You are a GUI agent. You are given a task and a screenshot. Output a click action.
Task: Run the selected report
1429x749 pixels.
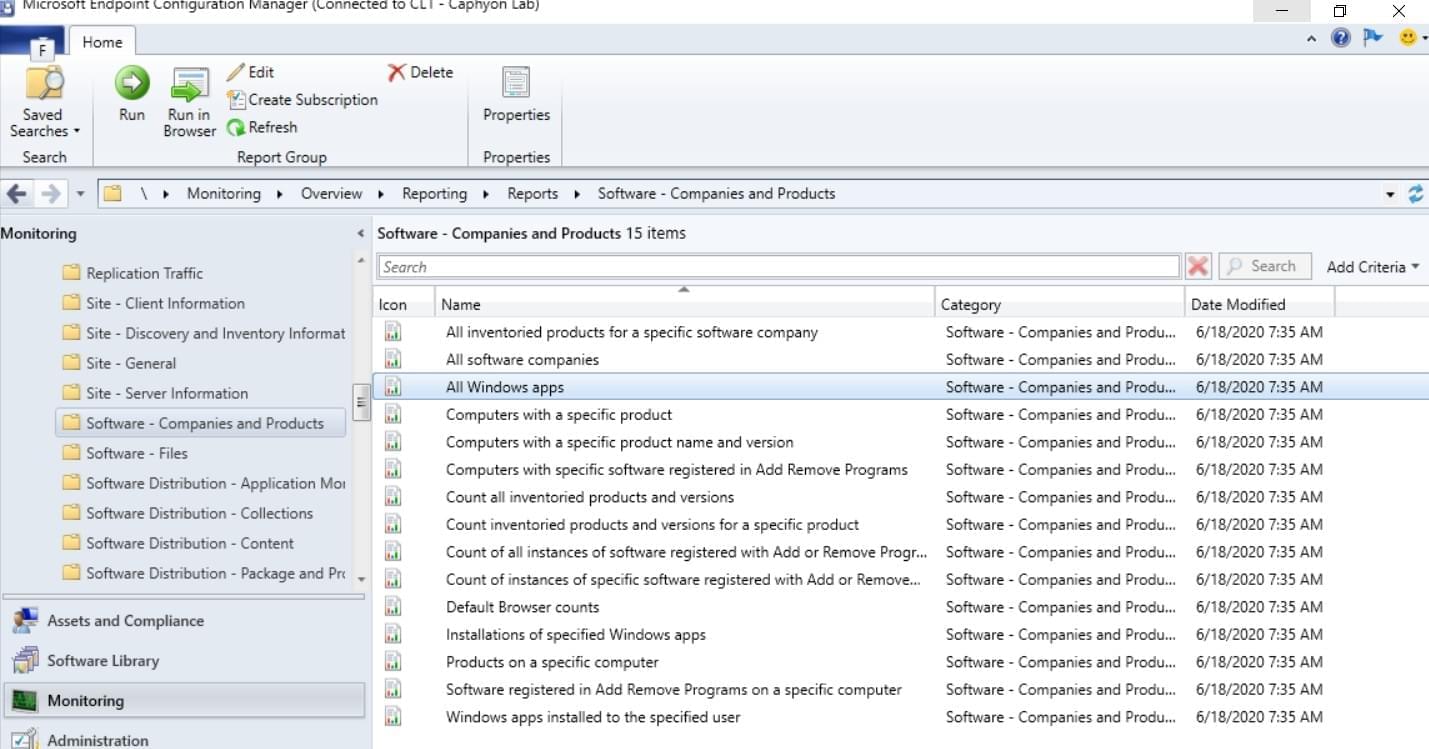coord(131,99)
